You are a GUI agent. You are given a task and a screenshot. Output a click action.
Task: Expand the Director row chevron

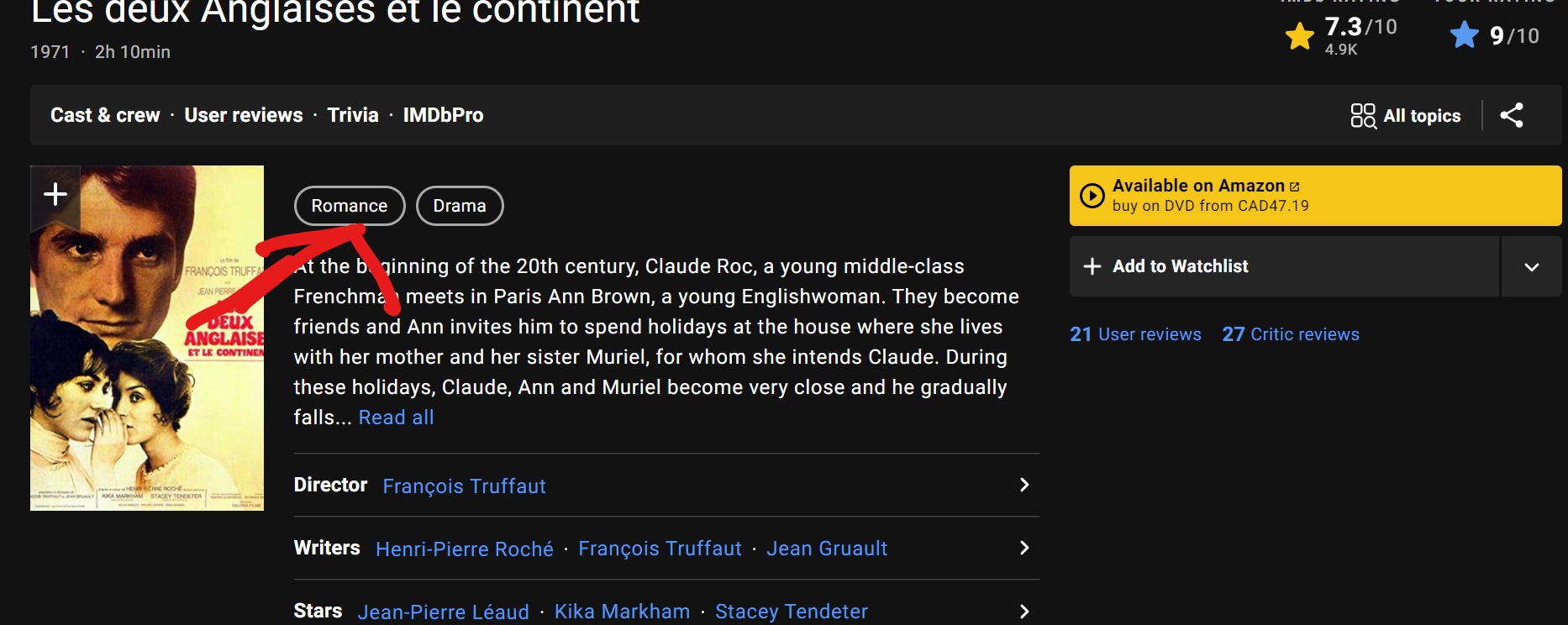(1023, 485)
